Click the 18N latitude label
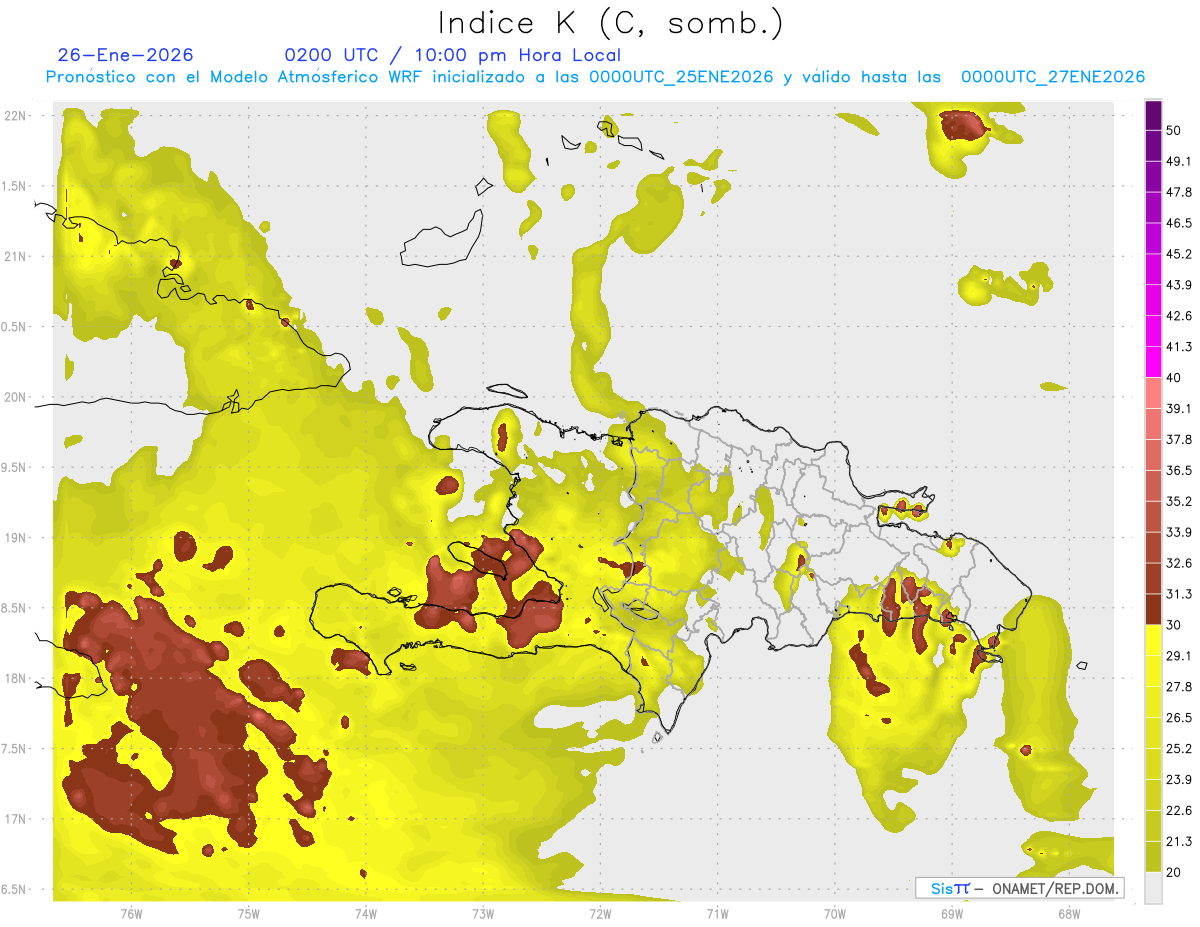This screenshot has height=927, width=1200. [16, 678]
